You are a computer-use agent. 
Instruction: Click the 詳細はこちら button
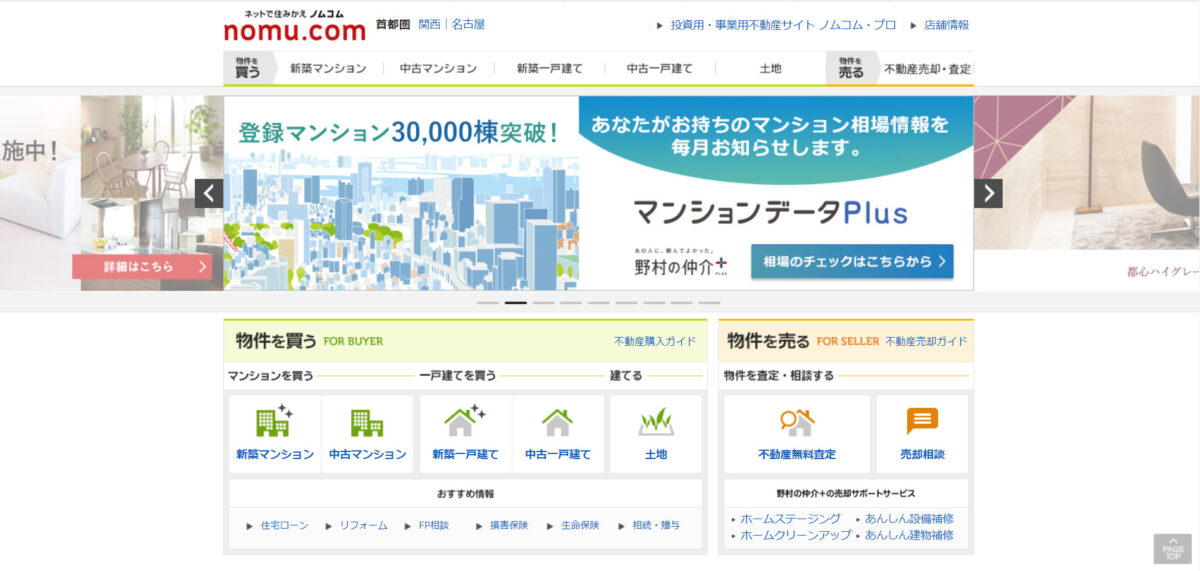[142, 266]
